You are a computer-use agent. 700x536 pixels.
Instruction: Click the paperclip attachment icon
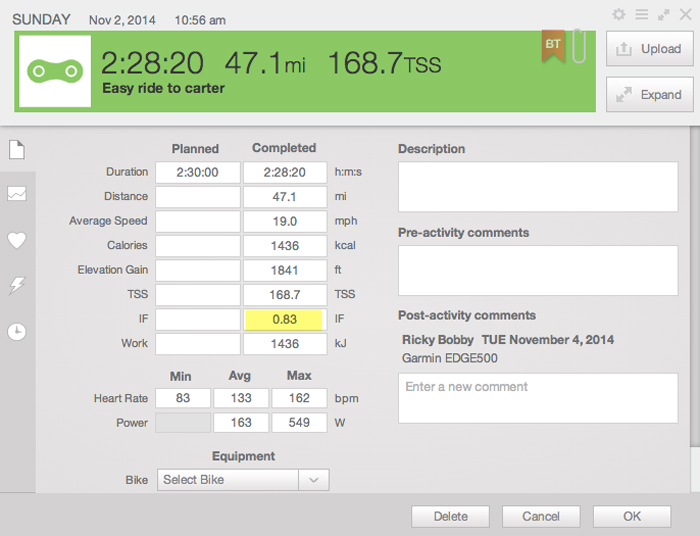579,46
